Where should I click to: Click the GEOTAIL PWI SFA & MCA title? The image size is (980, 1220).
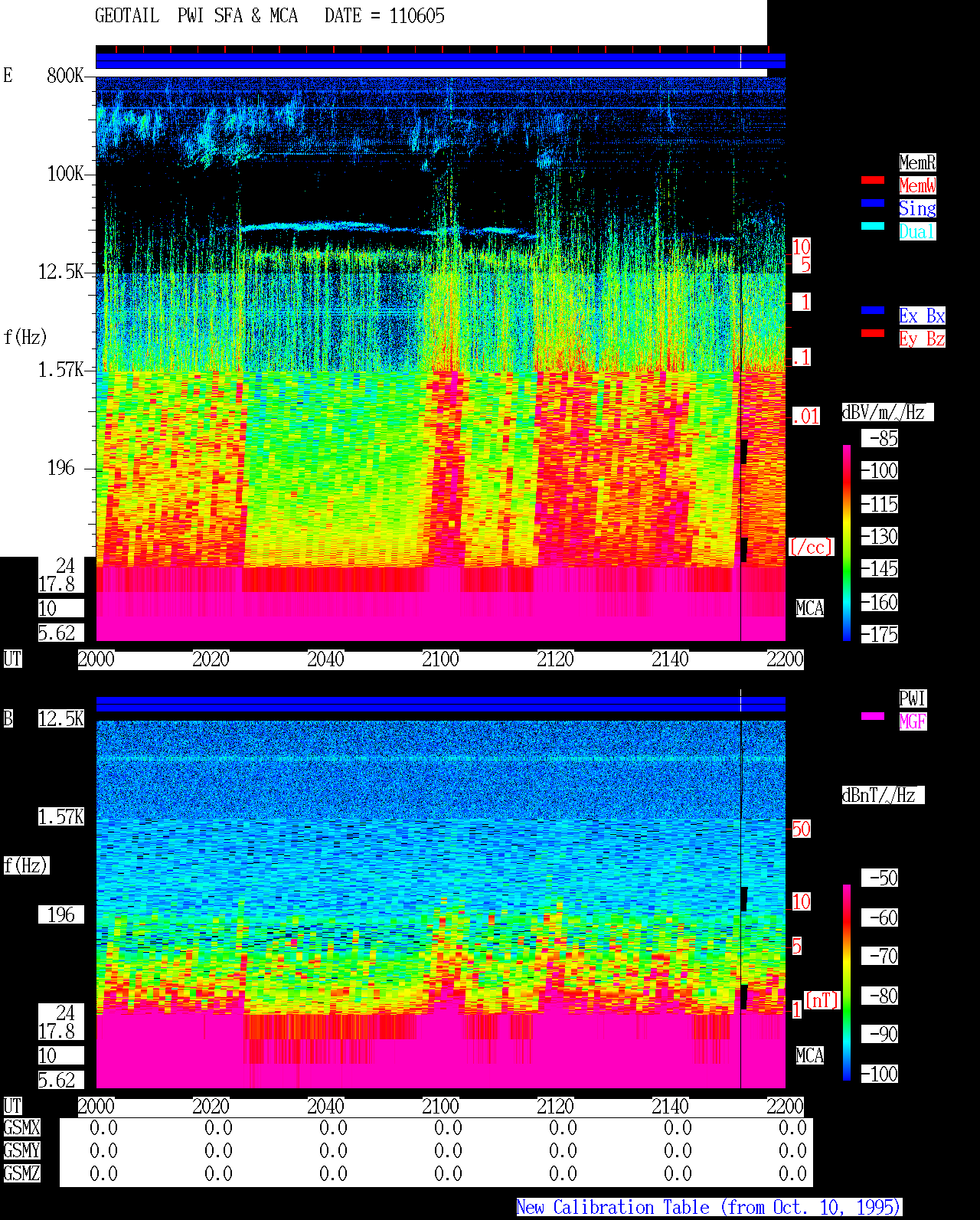click(x=196, y=16)
